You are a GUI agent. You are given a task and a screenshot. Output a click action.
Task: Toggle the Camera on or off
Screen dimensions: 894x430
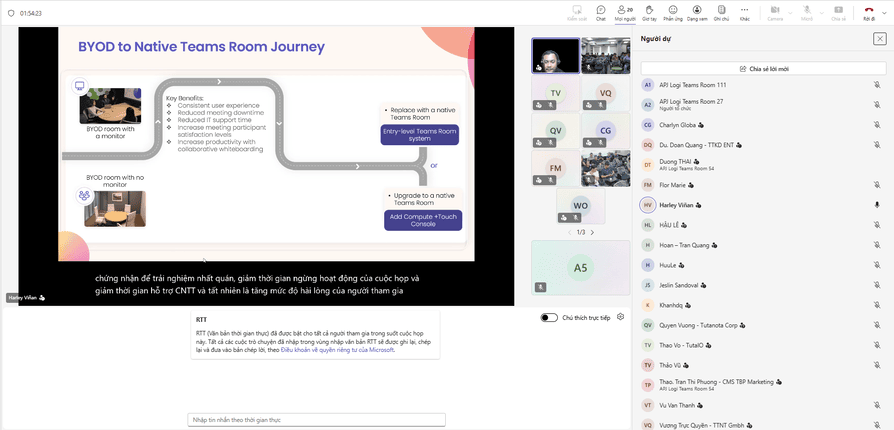click(774, 11)
